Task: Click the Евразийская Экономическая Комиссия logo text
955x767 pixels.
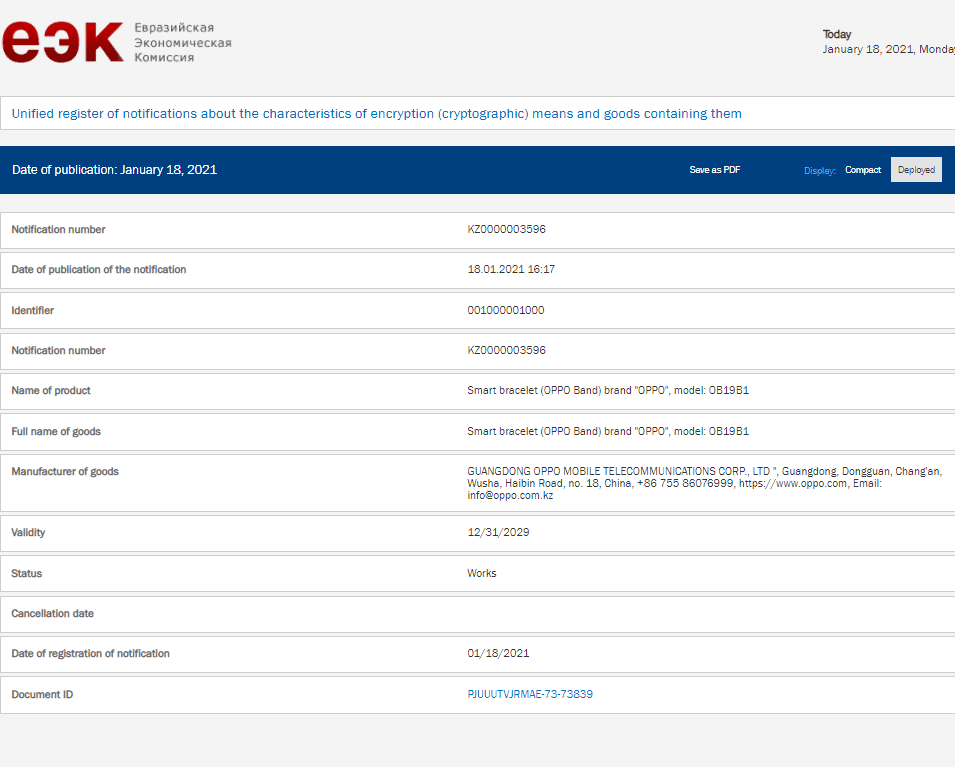Action: click(182, 43)
